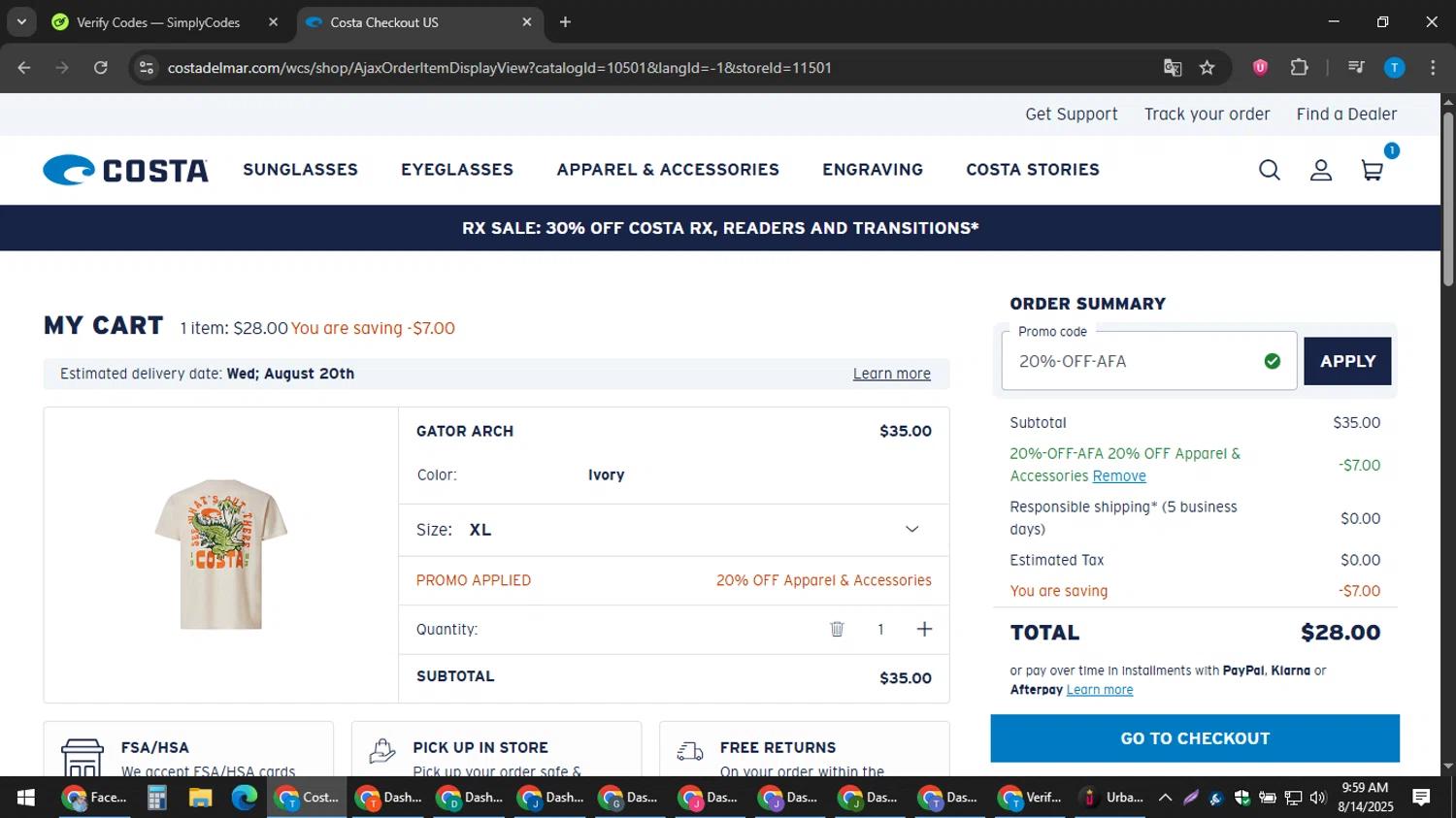This screenshot has width=1456, height=818.
Task: Click the browser address bar URL
Action: point(499,68)
